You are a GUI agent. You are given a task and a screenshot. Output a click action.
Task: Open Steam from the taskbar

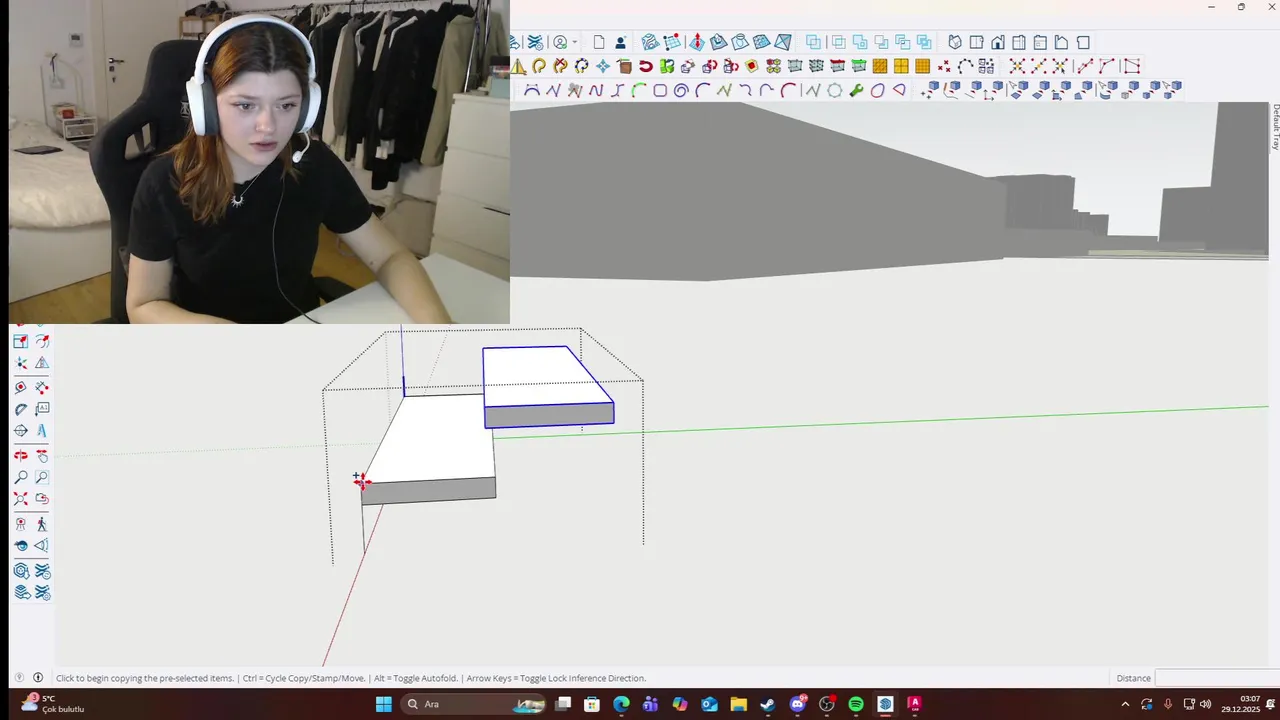767,704
